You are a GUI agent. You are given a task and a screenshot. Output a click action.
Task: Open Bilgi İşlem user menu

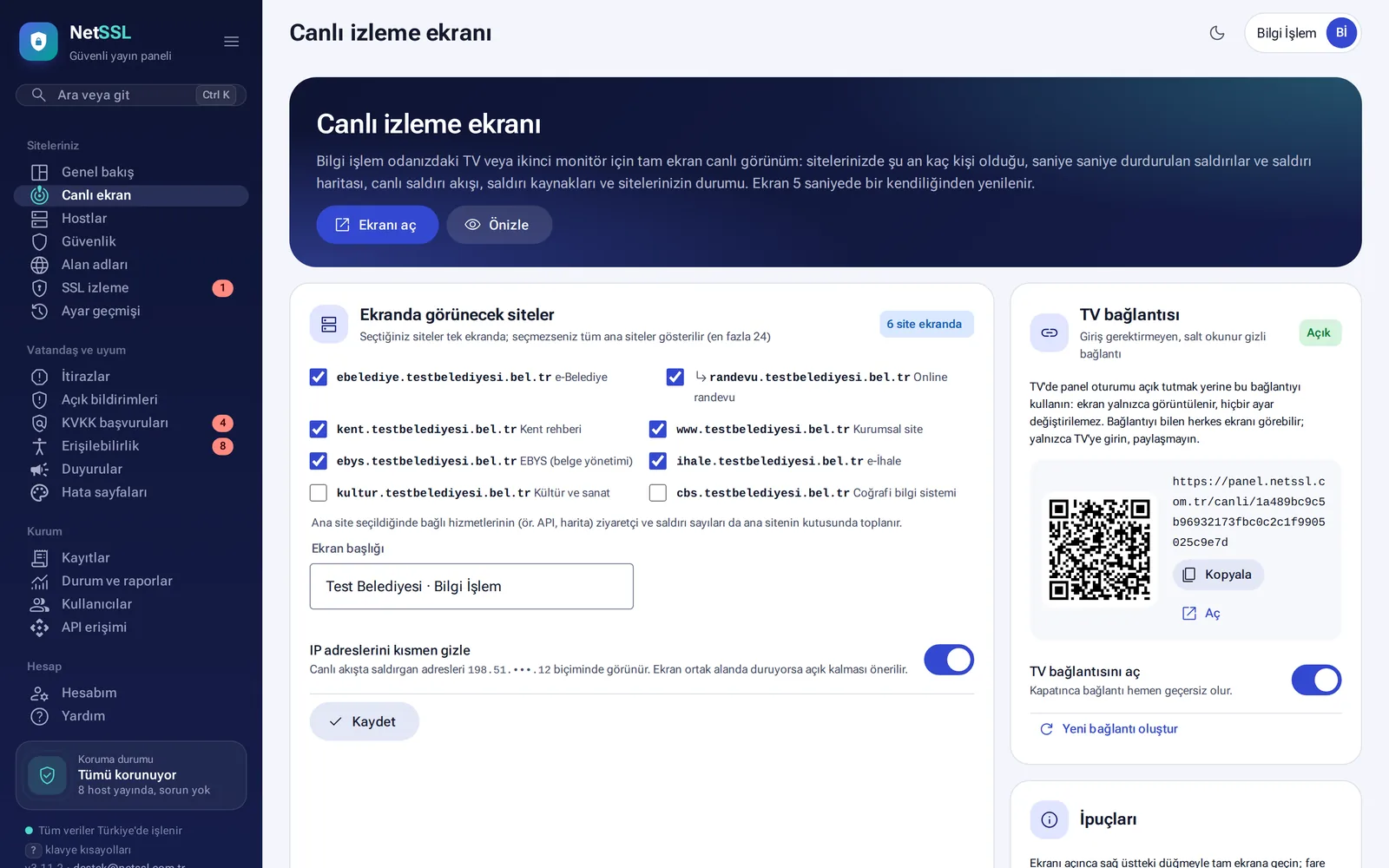click(x=1302, y=33)
